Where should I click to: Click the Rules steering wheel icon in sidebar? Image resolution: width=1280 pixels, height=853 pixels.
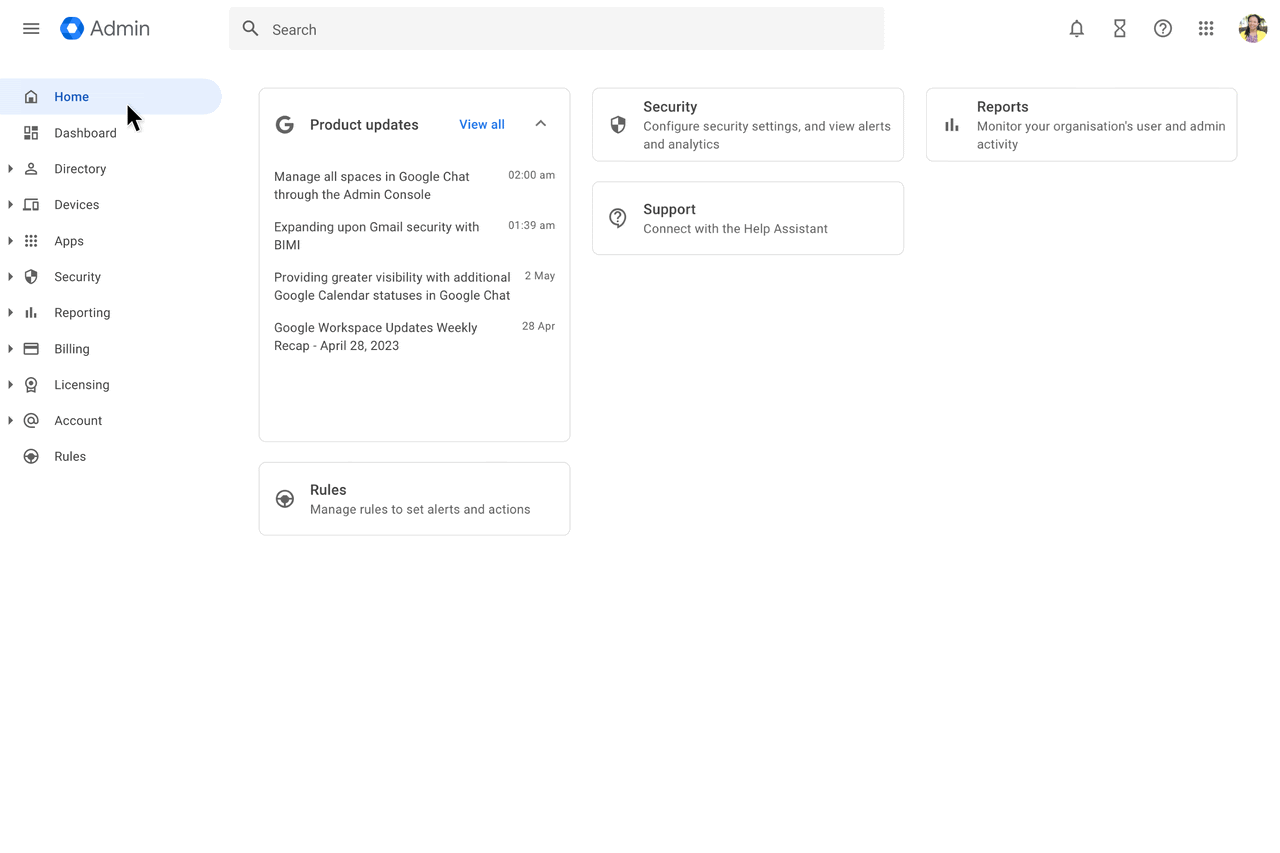31,457
